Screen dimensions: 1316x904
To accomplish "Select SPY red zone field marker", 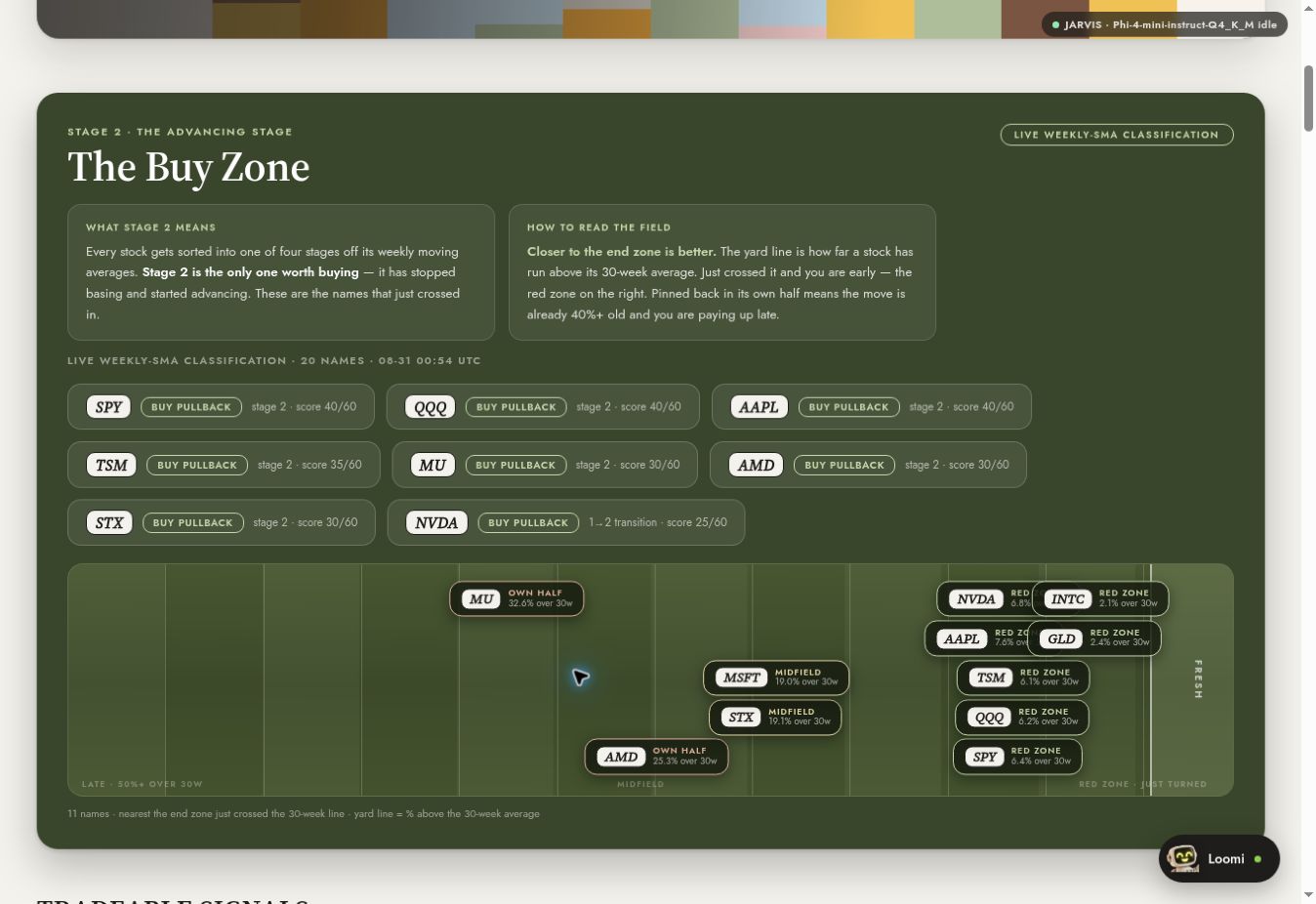I will (1017, 757).
